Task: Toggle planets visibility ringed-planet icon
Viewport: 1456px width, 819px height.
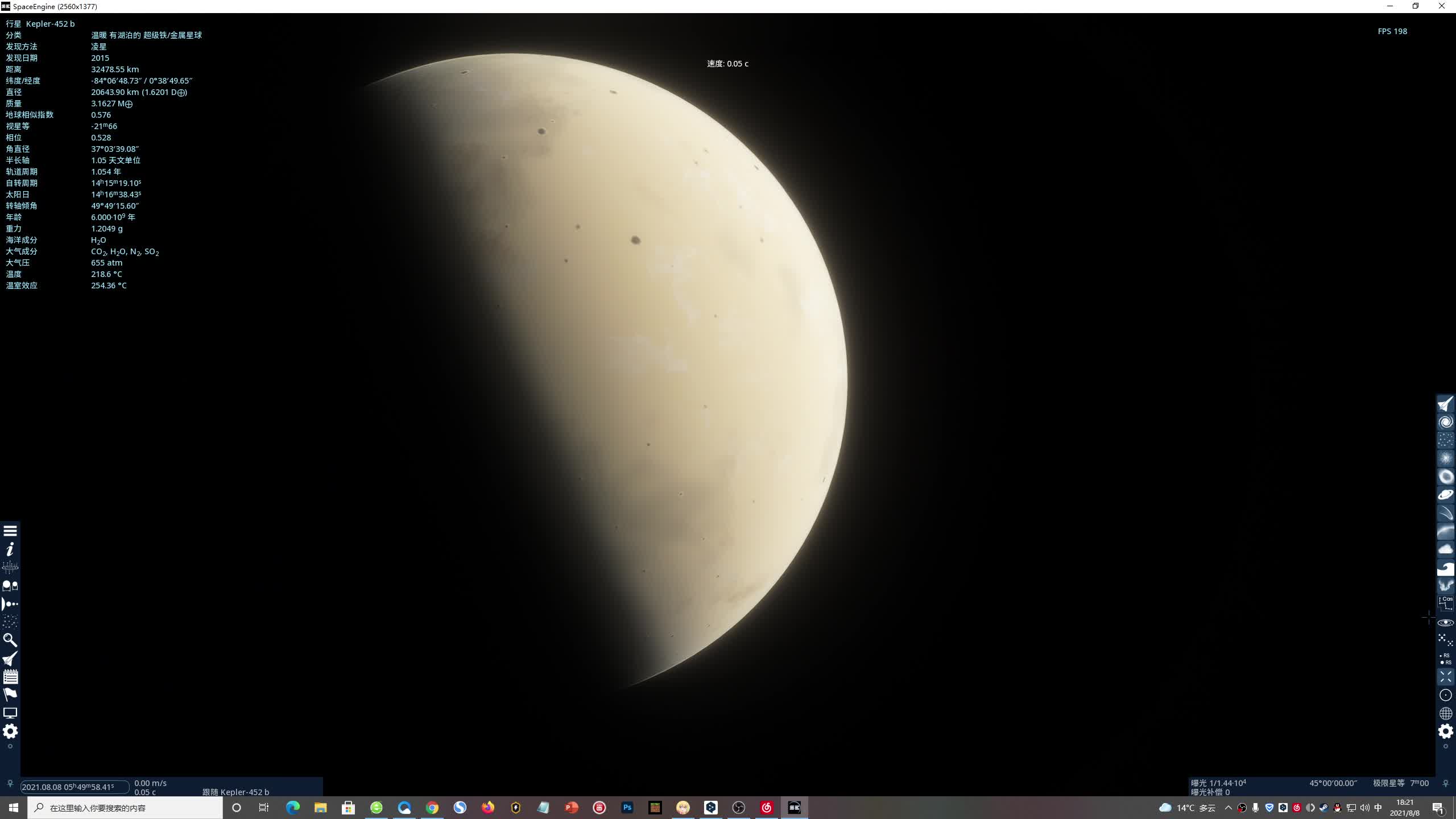Action: [x=1446, y=495]
